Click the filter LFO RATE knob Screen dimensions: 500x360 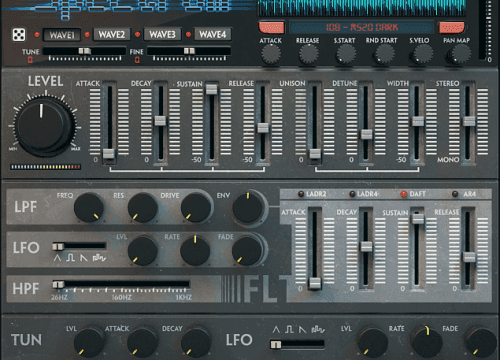(195, 251)
